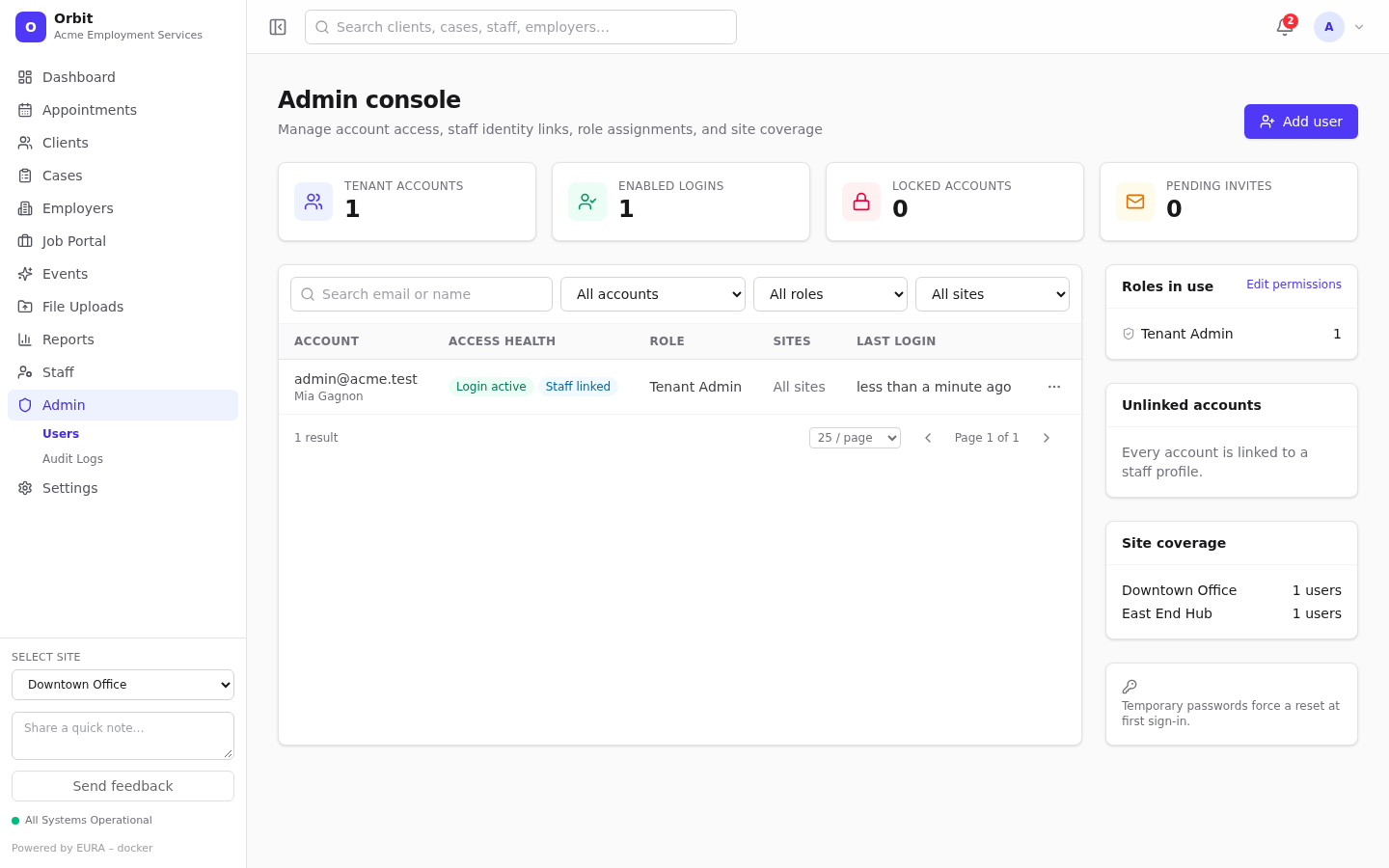
Task: Open Appointments in the sidebar
Action: pos(123,110)
